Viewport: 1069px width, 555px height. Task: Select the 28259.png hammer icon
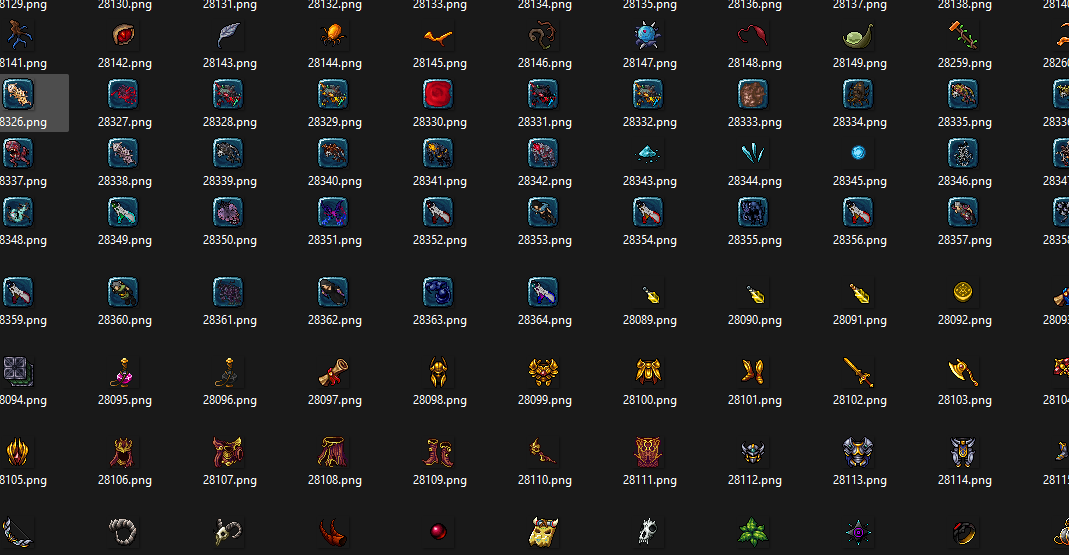[963, 35]
